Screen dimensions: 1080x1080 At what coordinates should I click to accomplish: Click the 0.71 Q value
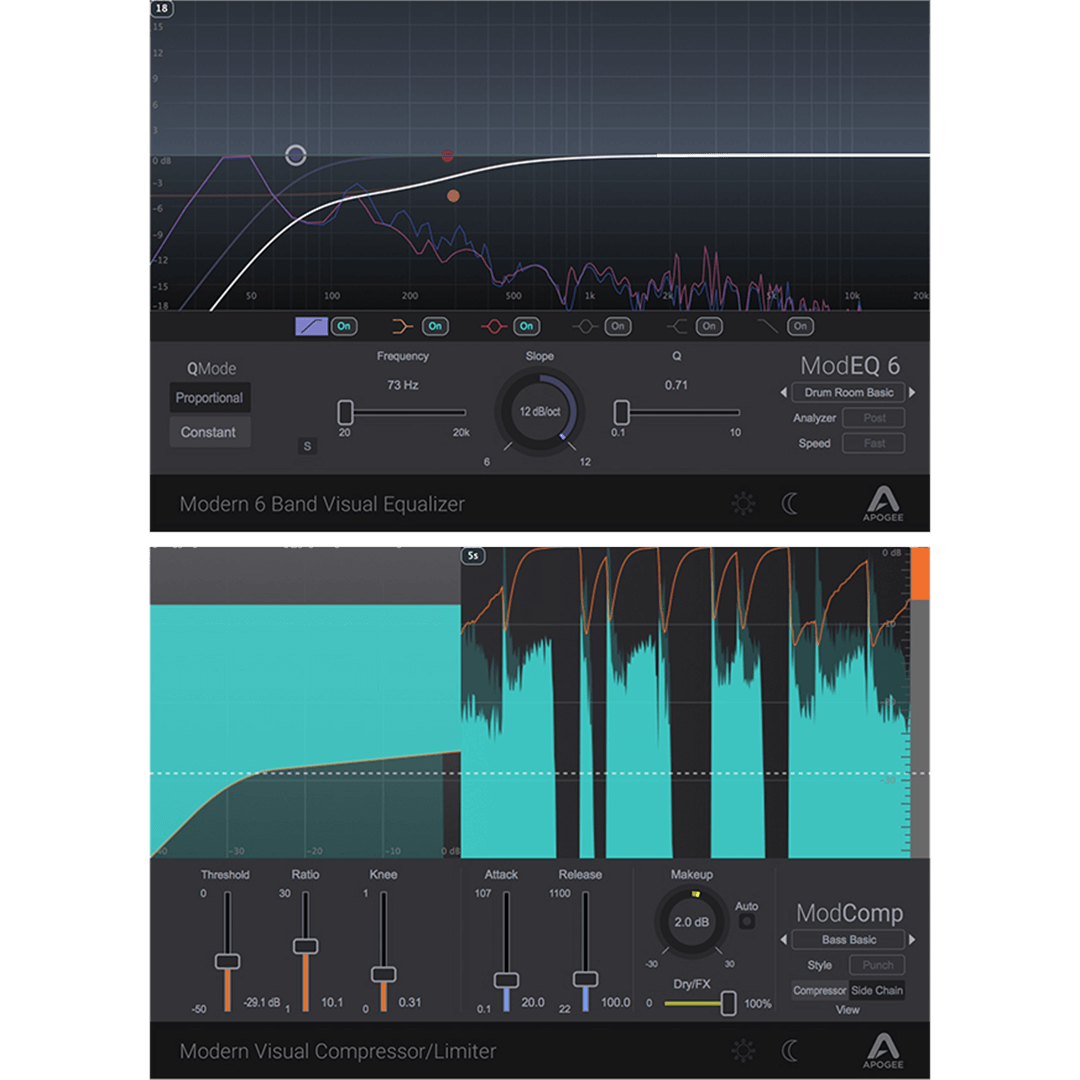(676, 385)
